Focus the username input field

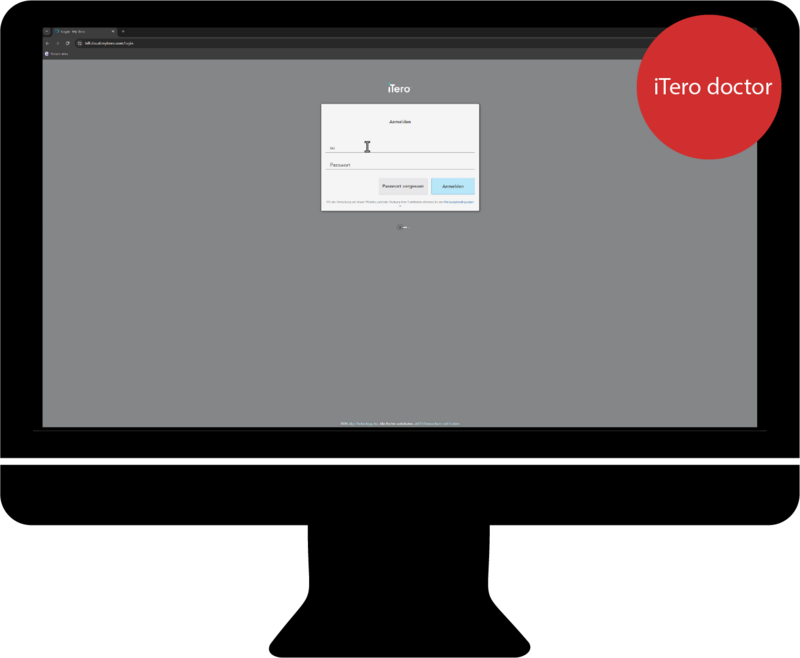(400, 147)
